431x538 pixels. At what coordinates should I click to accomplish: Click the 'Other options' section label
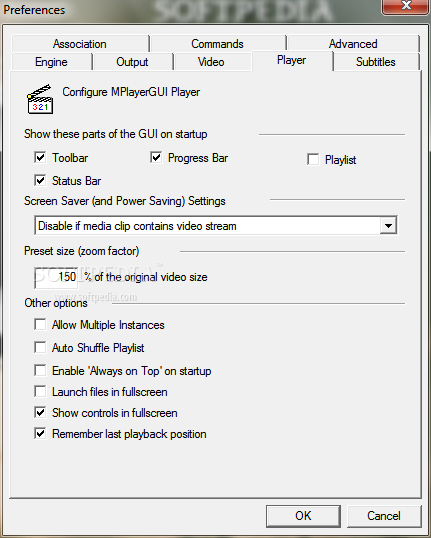[x=56, y=303]
